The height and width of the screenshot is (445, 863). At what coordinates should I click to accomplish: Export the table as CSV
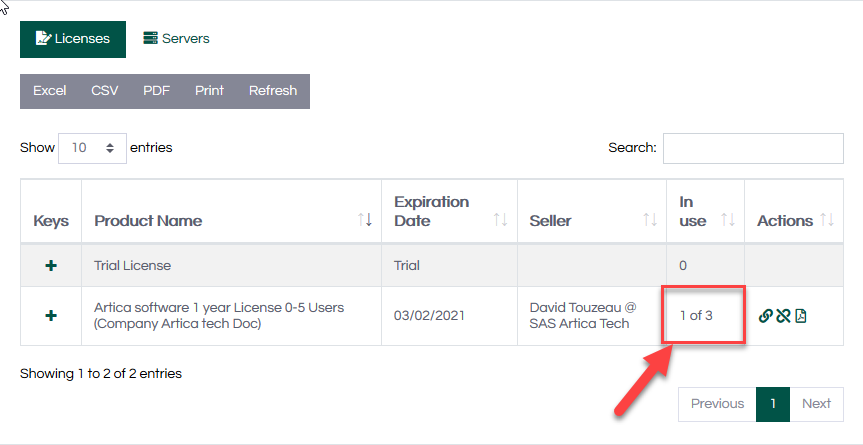click(x=105, y=91)
